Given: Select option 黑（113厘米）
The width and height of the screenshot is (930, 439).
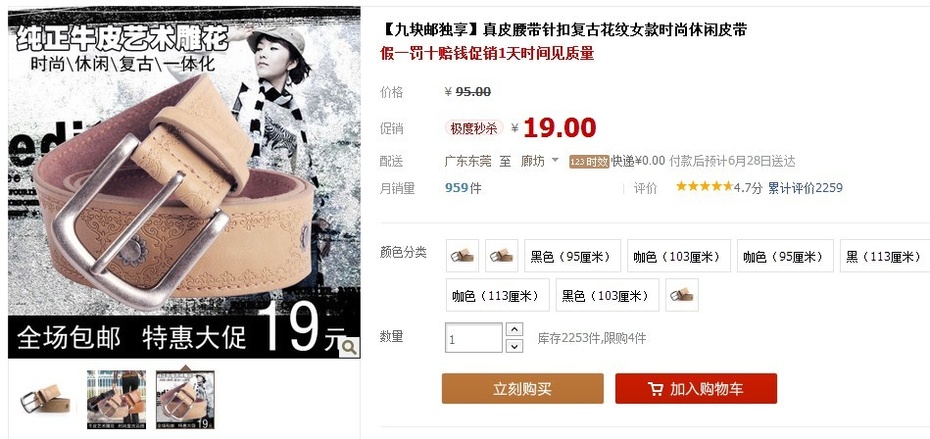Looking at the screenshot, I should click(x=885, y=256).
